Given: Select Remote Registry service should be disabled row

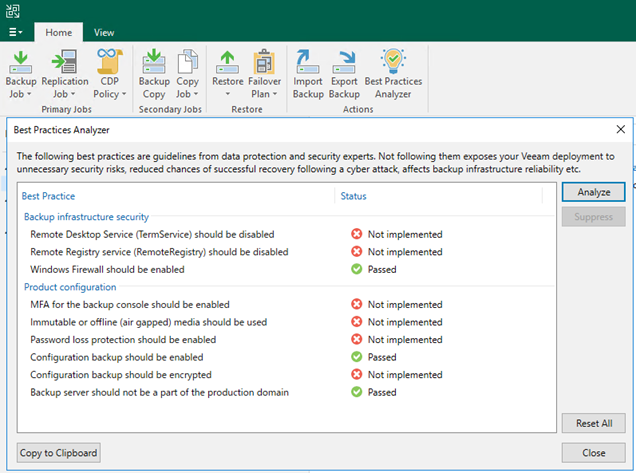Looking at the screenshot, I should click(286, 252).
